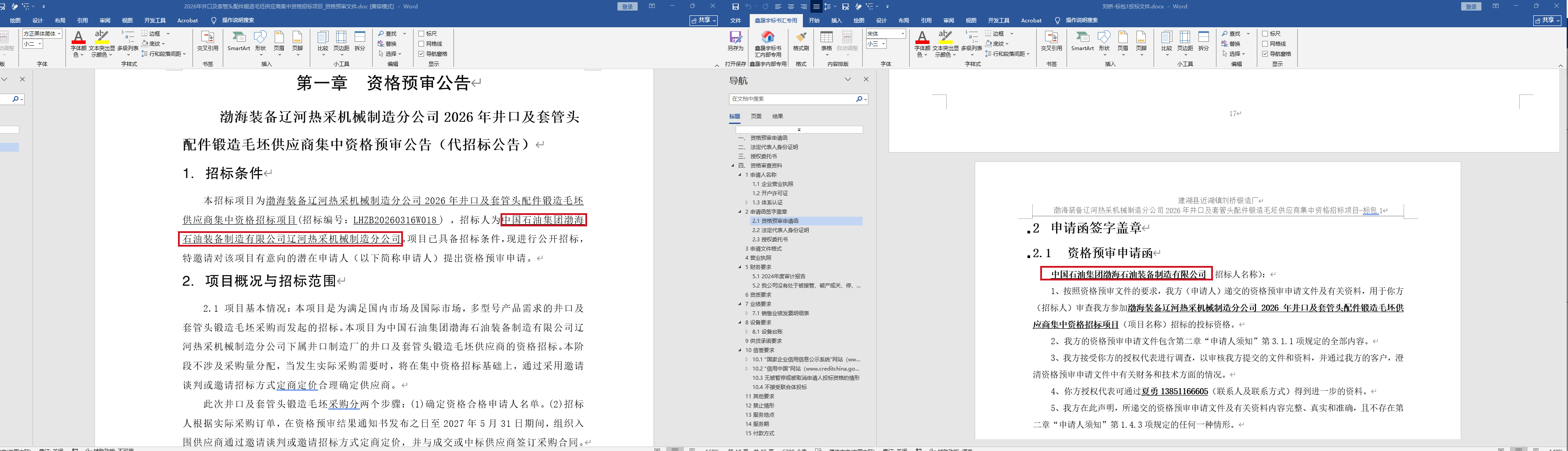Open font name dropdown 宋体 in right window
This screenshot has width=1568, height=451.
coord(903,33)
